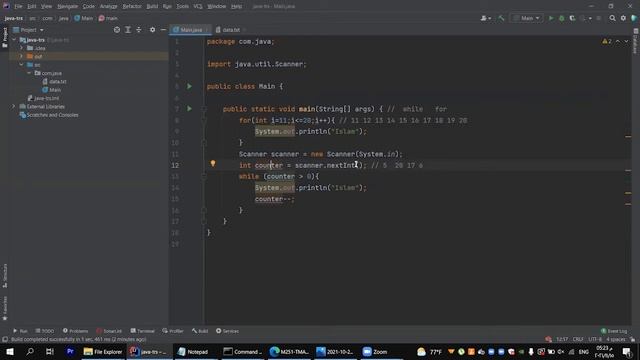
Task: Open the Terminal tool window button
Action: [142, 331]
